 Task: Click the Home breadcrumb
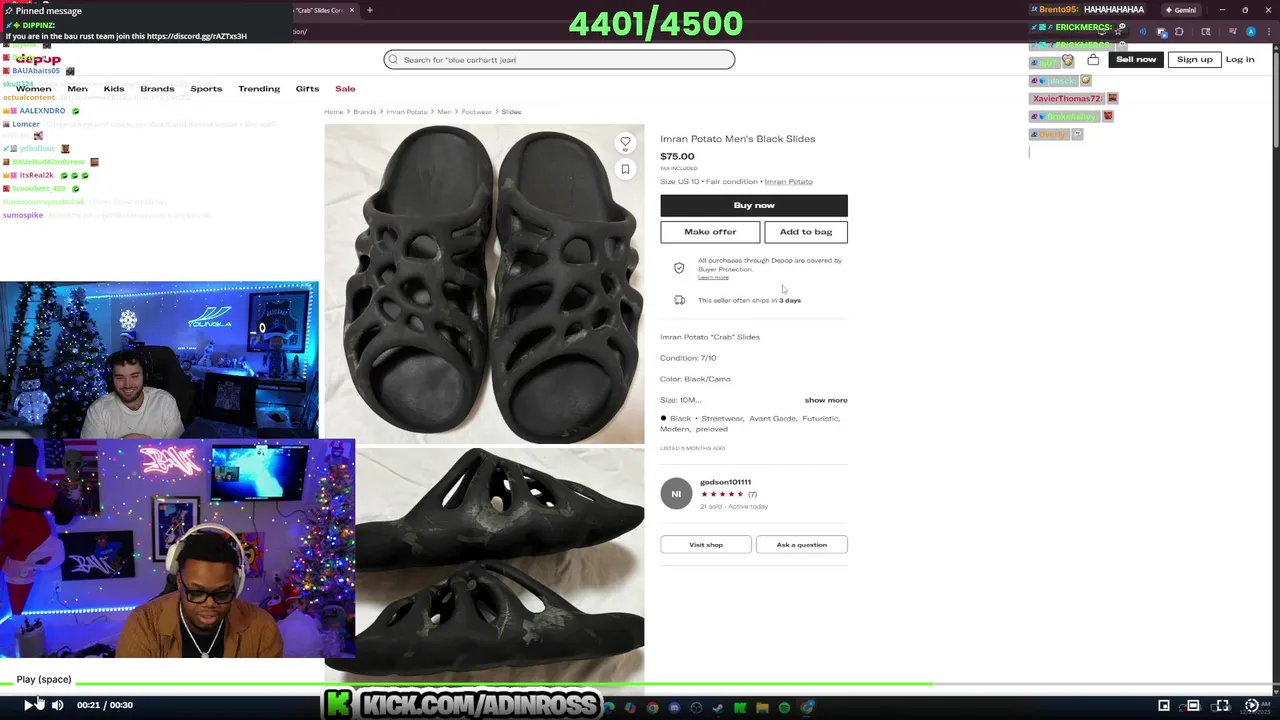[x=333, y=112]
